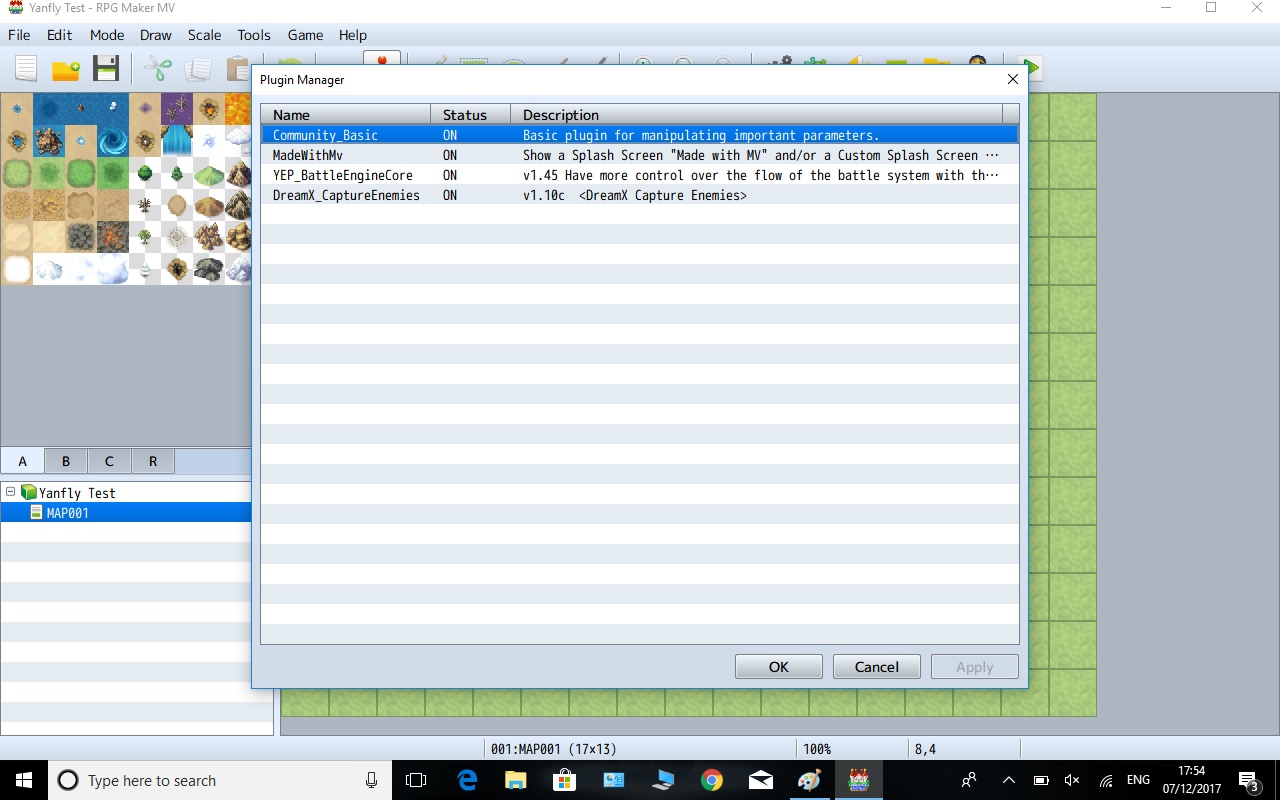Select the MadeWithMv plugin

click(640, 155)
